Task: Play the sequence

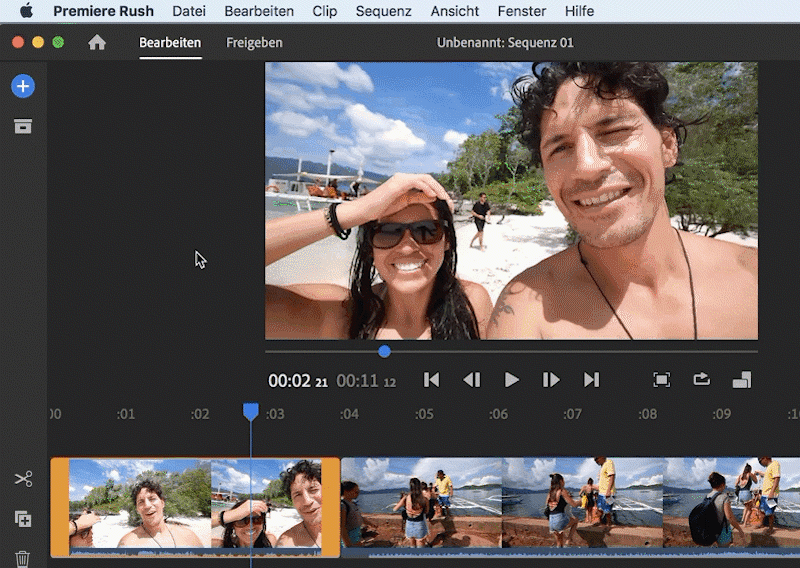Action: coord(512,380)
